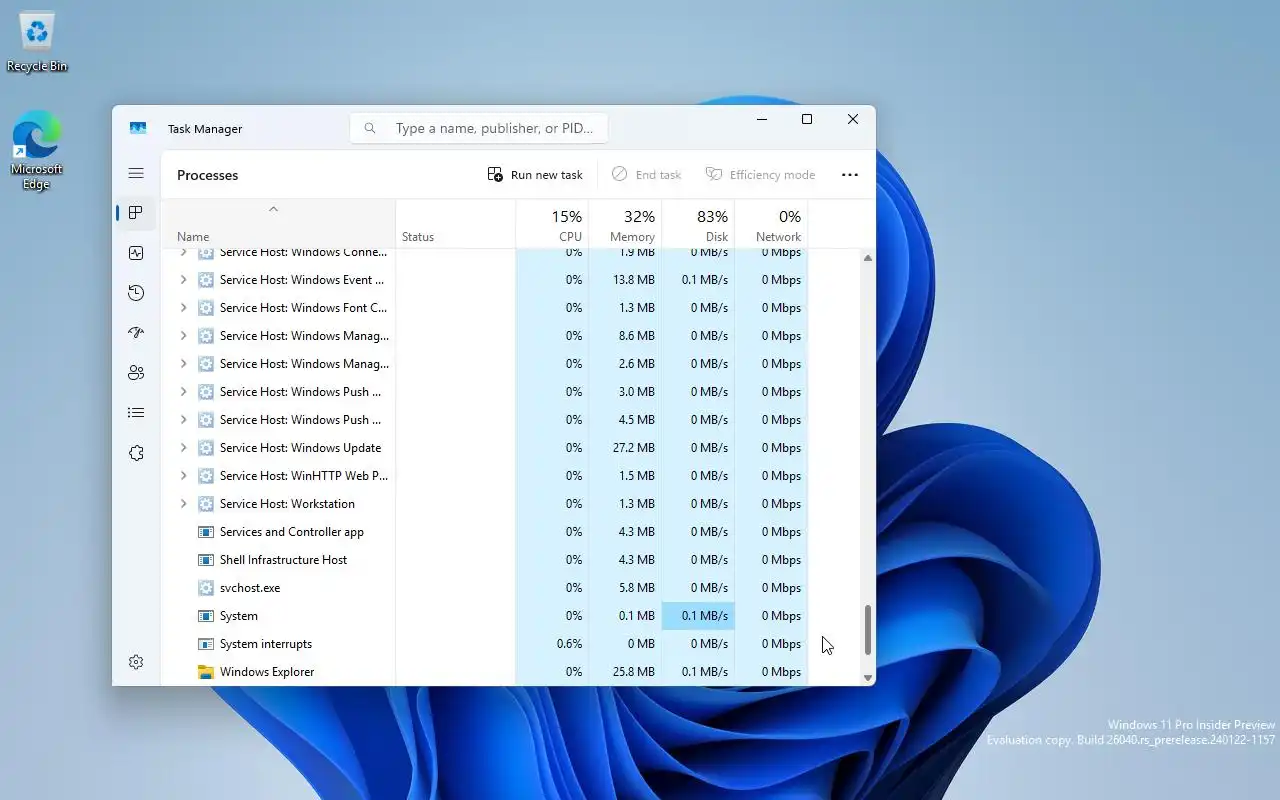Expand Service Host: Workstation row
The height and width of the screenshot is (800, 1280).
[183, 504]
